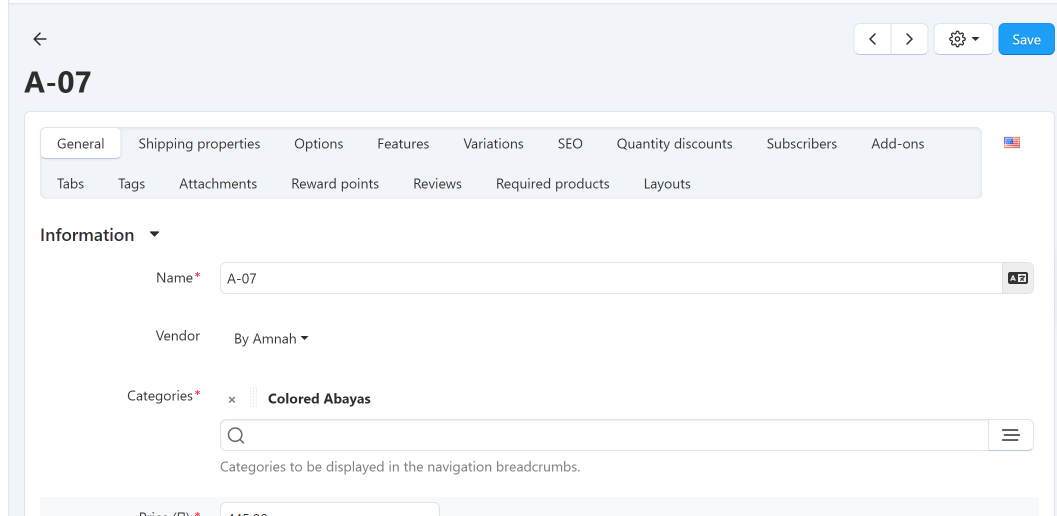Open the Reviews tab

[437, 183]
